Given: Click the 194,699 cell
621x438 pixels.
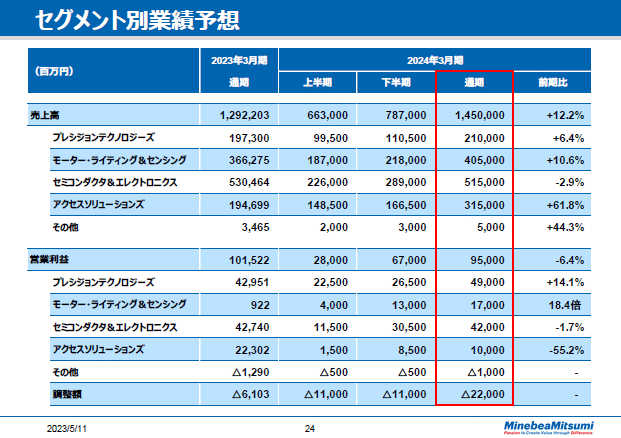Looking at the screenshot, I should [249, 205].
